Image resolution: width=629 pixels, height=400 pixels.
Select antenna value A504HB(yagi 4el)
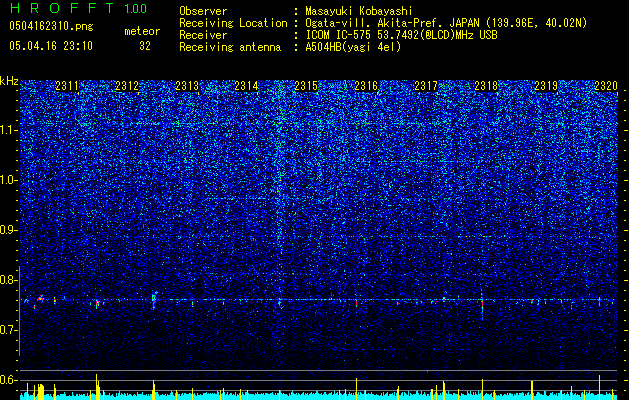tap(353, 47)
